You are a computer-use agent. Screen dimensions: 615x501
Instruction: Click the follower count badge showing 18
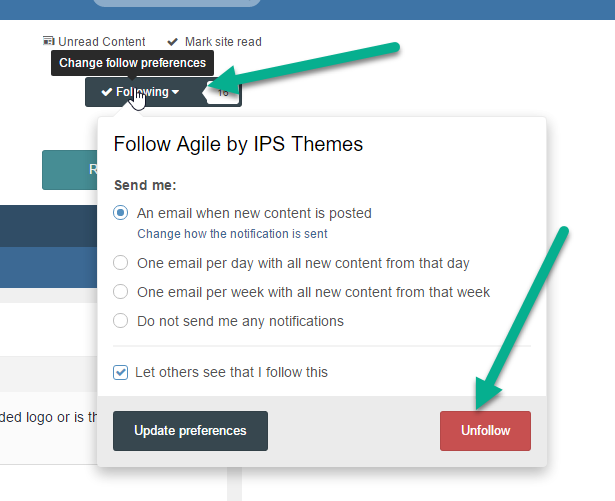tap(224, 92)
